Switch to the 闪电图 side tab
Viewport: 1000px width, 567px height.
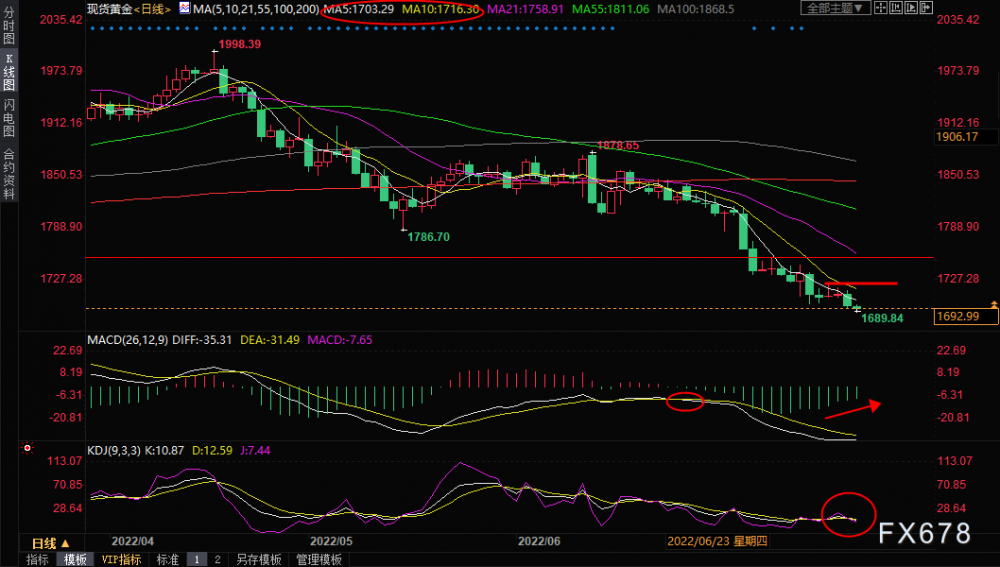click(x=9, y=117)
